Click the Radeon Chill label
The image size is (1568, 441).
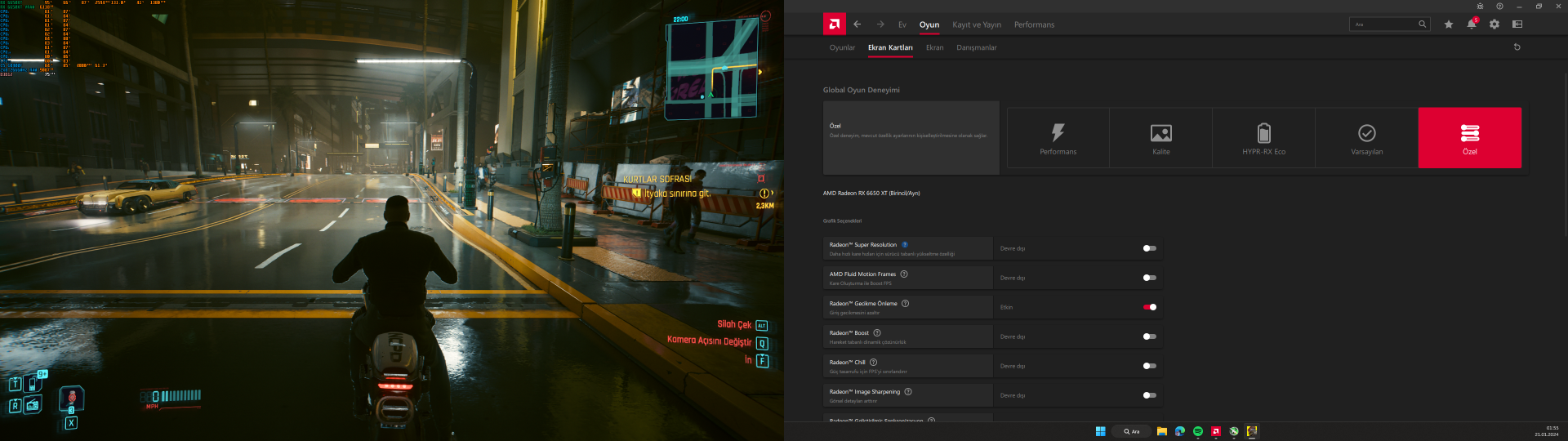click(x=848, y=363)
